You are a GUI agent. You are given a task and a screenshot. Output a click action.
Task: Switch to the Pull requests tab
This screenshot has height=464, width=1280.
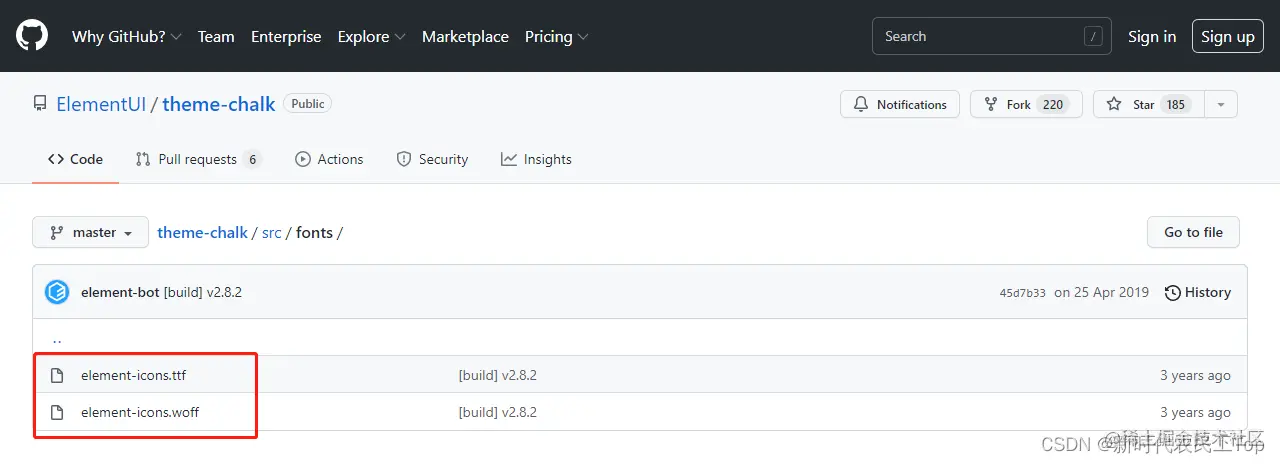[198, 159]
